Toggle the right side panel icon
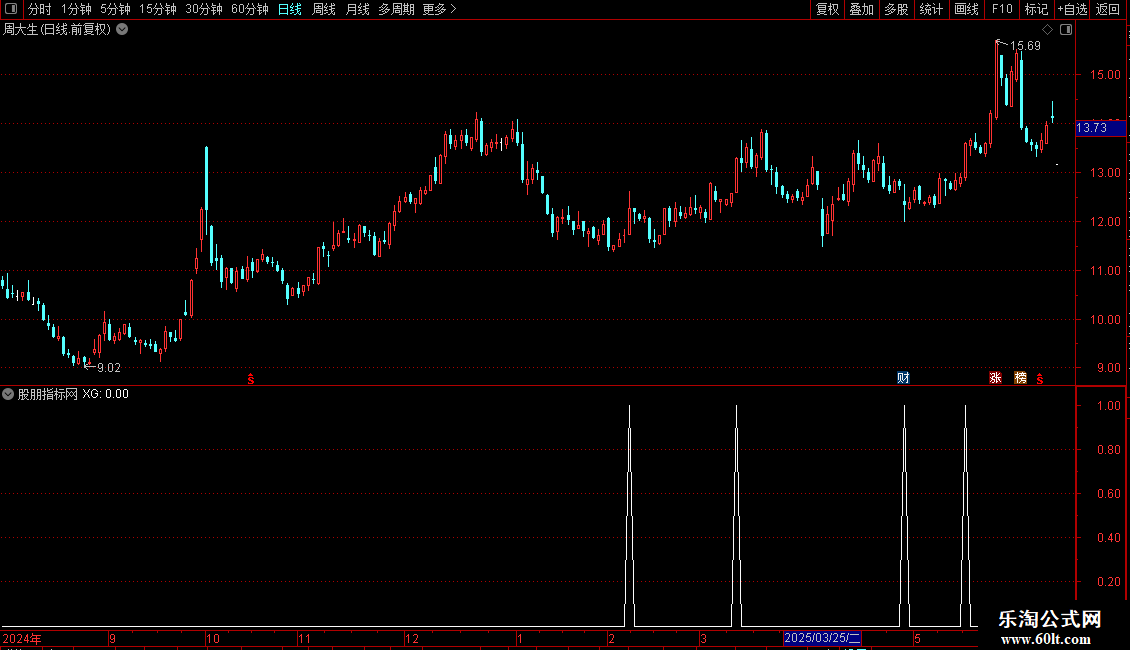This screenshot has height=650, width=1130. pos(1066,30)
